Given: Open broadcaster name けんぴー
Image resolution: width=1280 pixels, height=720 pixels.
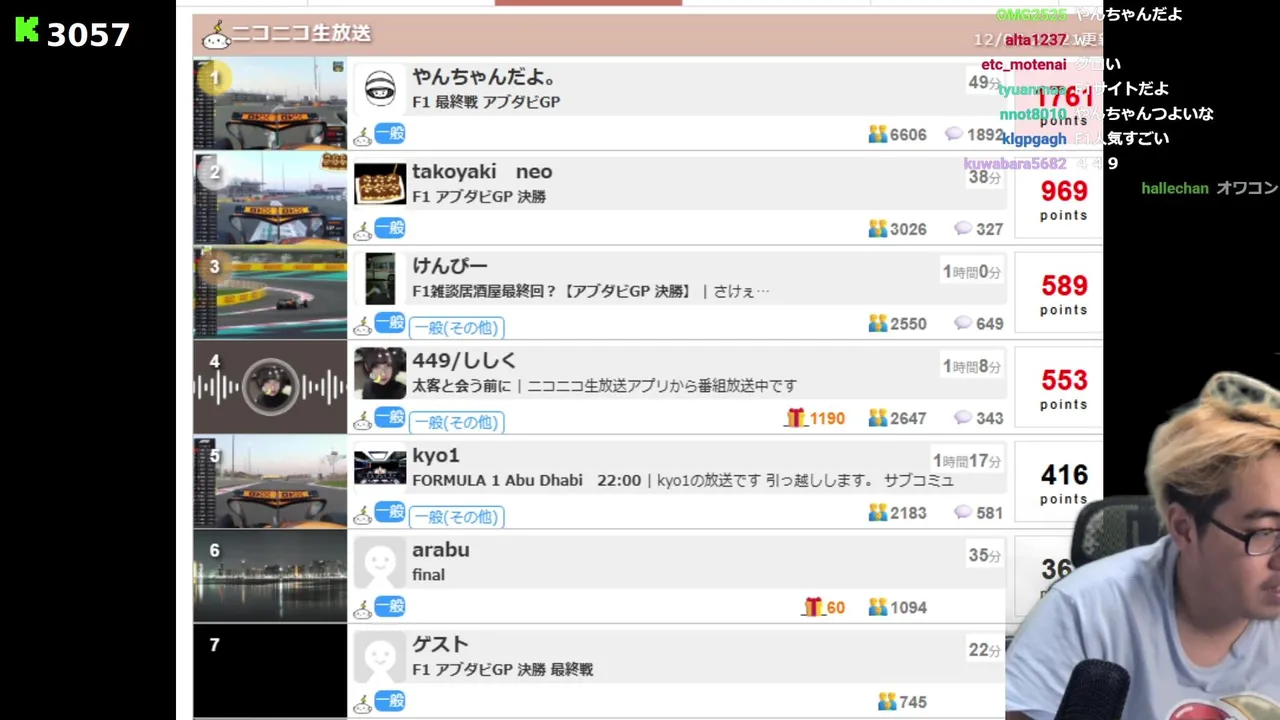Looking at the screenshot, I should pos(450,266).
